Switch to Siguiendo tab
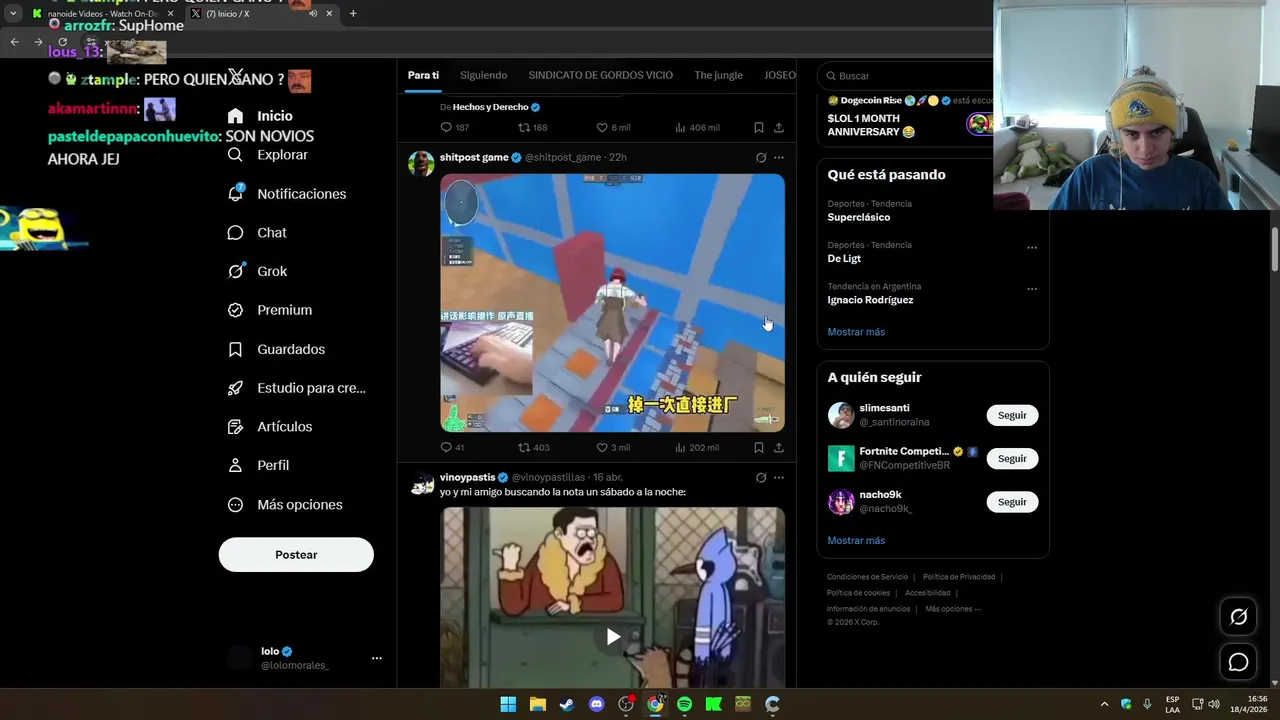This screenshot has height=720, width=1280. click(484, 75)
